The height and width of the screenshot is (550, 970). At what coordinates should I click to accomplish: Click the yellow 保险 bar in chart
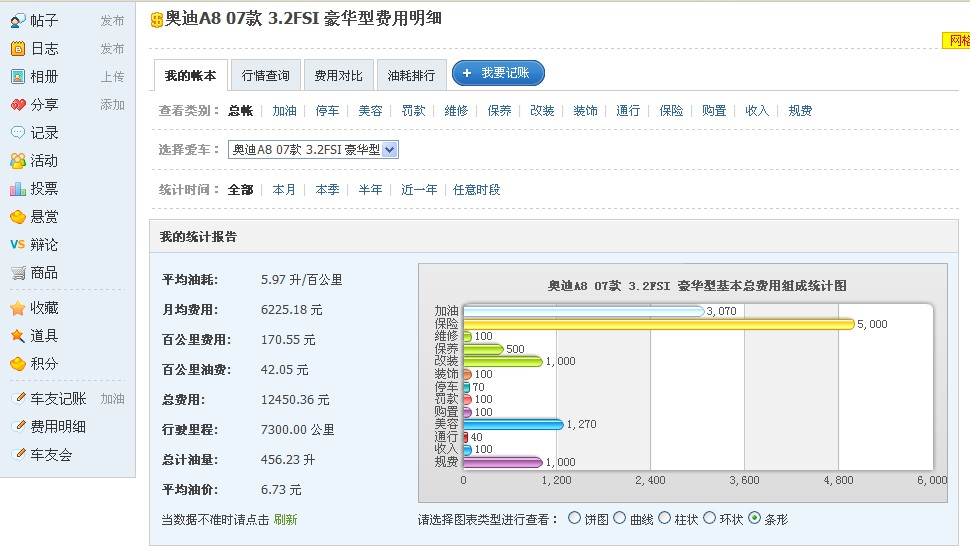click(659, 324)
